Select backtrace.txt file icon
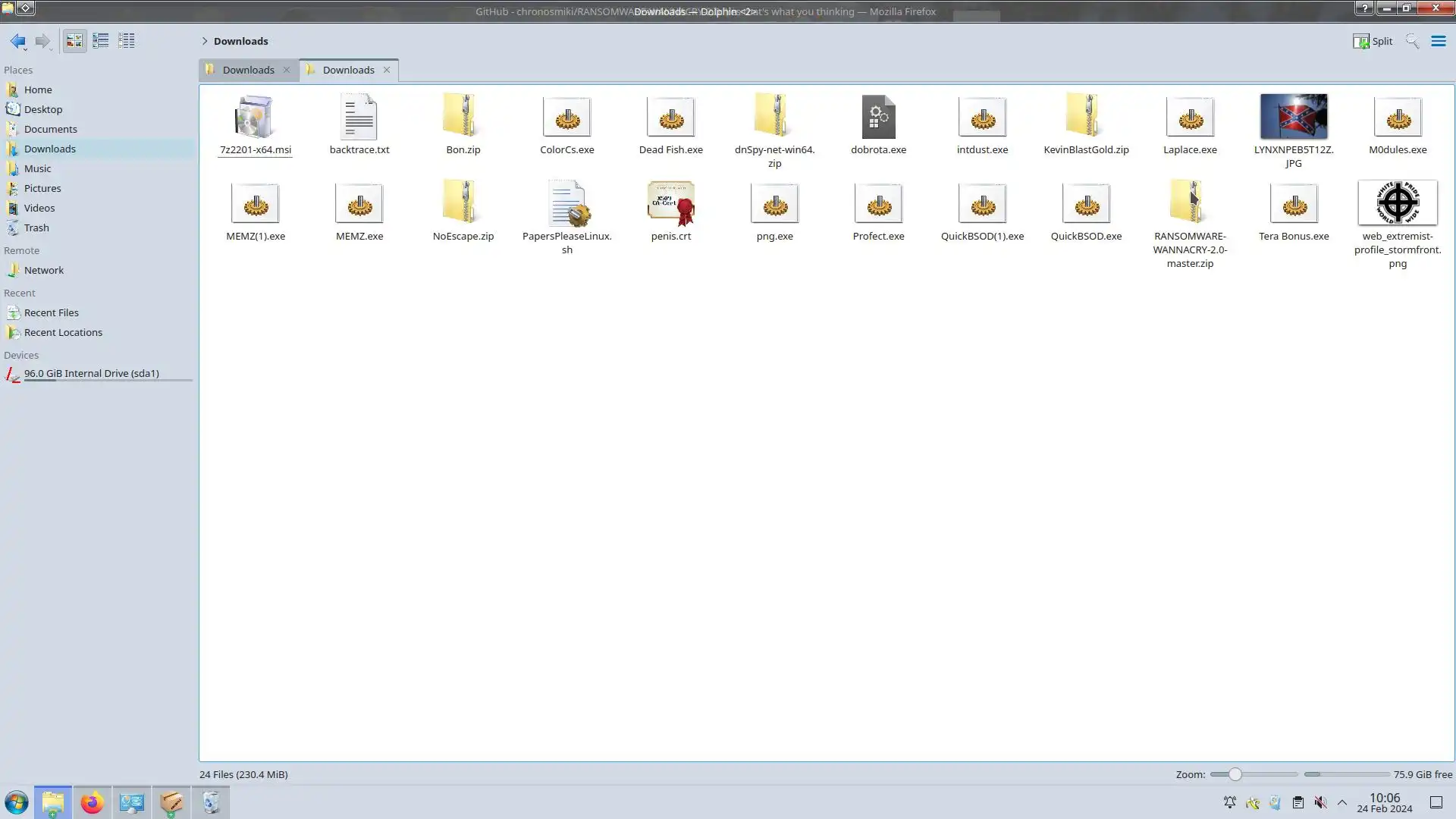1456x819 pixels. click(x=359, y=118)
